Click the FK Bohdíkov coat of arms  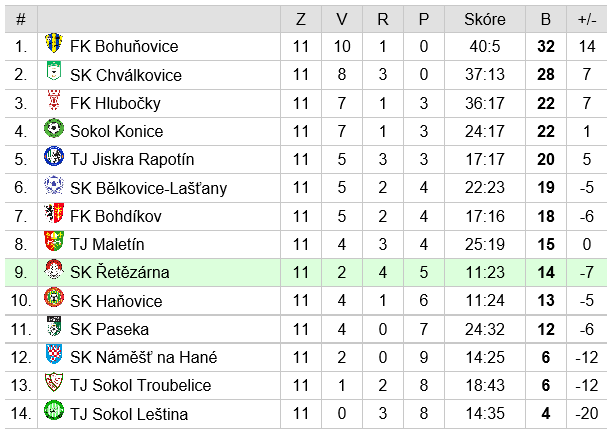pos(54,213)
